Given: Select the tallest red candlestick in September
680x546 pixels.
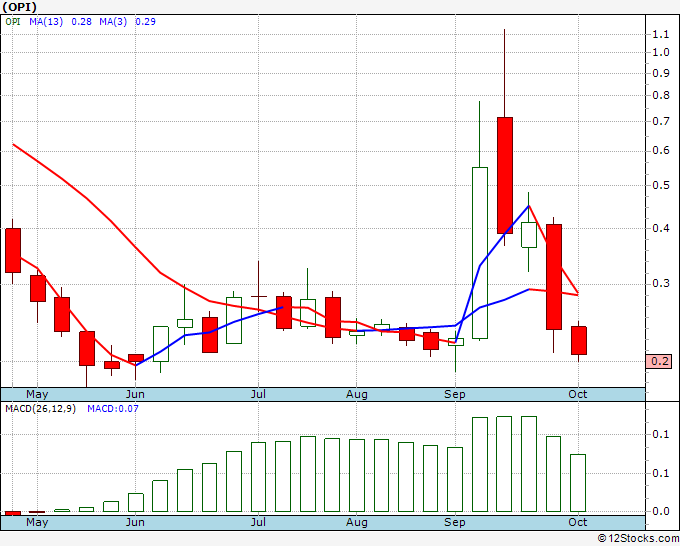Looking at the screenshot, I should pyautogui.click(x=505, y=175).
